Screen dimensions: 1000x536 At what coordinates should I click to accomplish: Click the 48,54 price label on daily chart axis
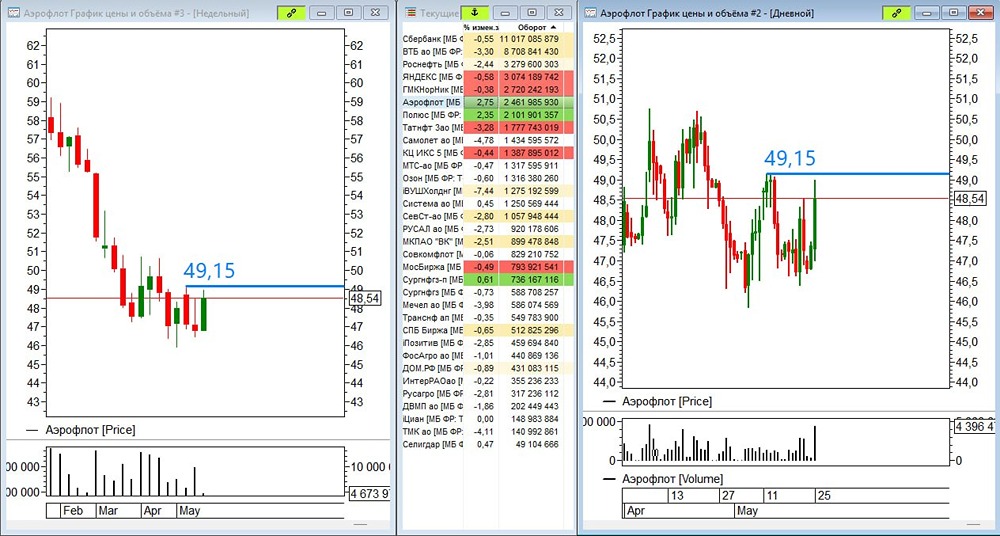click(970, 199)
